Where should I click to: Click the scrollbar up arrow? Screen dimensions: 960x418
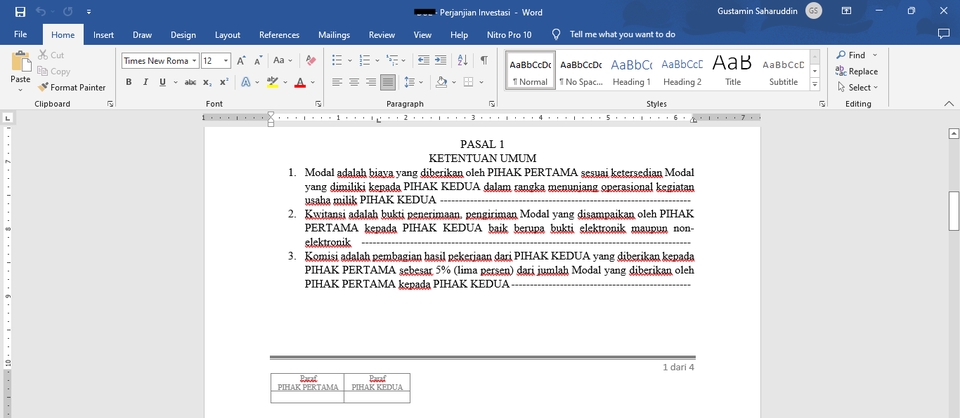(953, 133)
